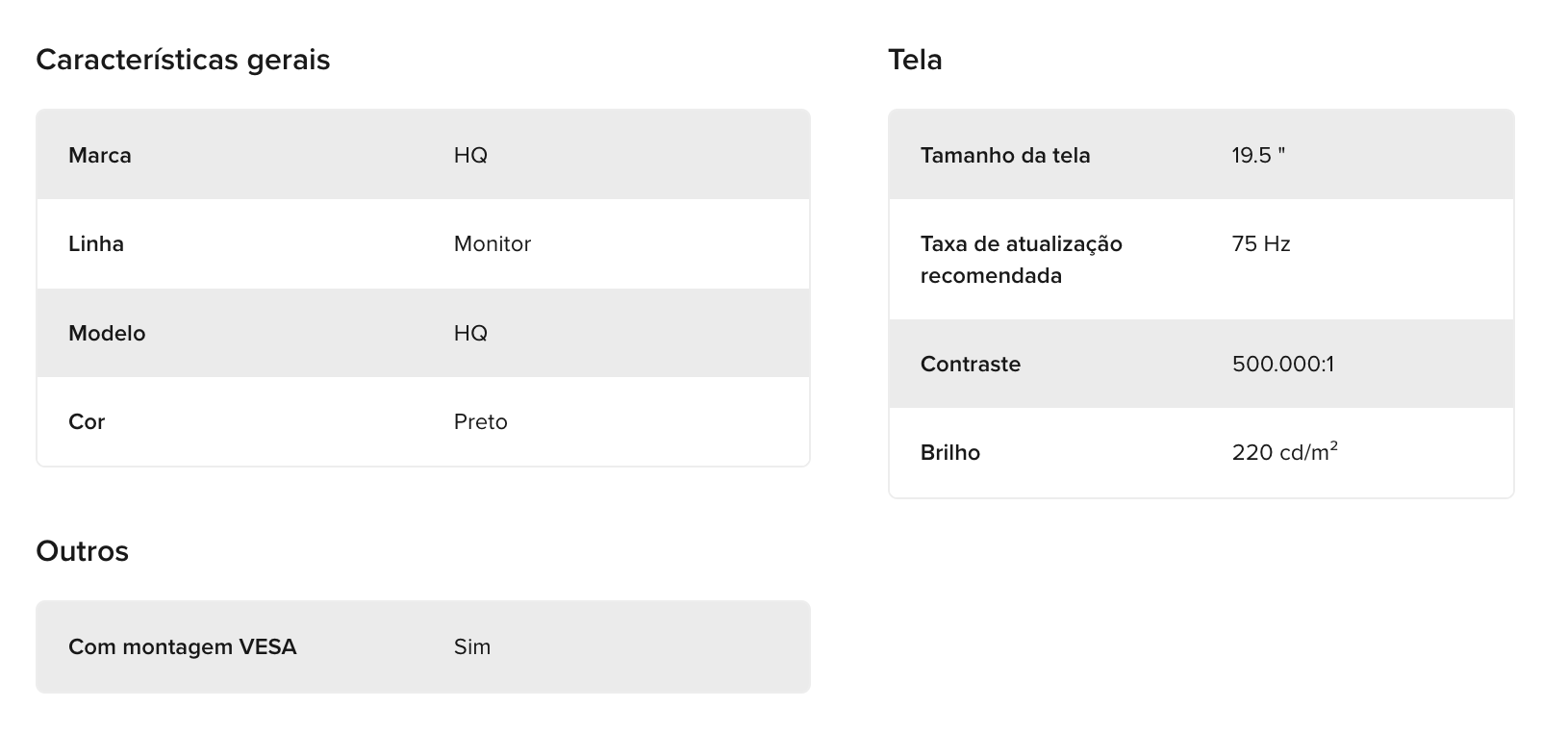The image size is (1568, 733).
Task: Select the 'Com montagem VESA' label
Action: [x=182, y=646]
